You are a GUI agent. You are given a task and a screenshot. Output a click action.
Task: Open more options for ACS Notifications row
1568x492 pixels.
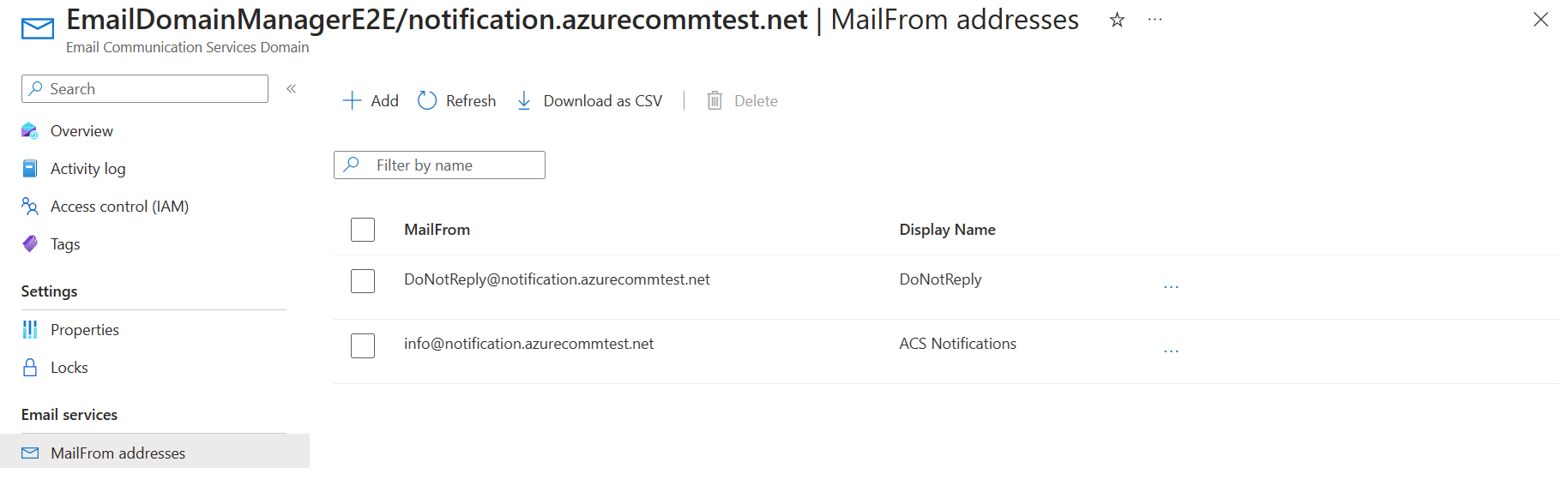(x=1171, y=351)
